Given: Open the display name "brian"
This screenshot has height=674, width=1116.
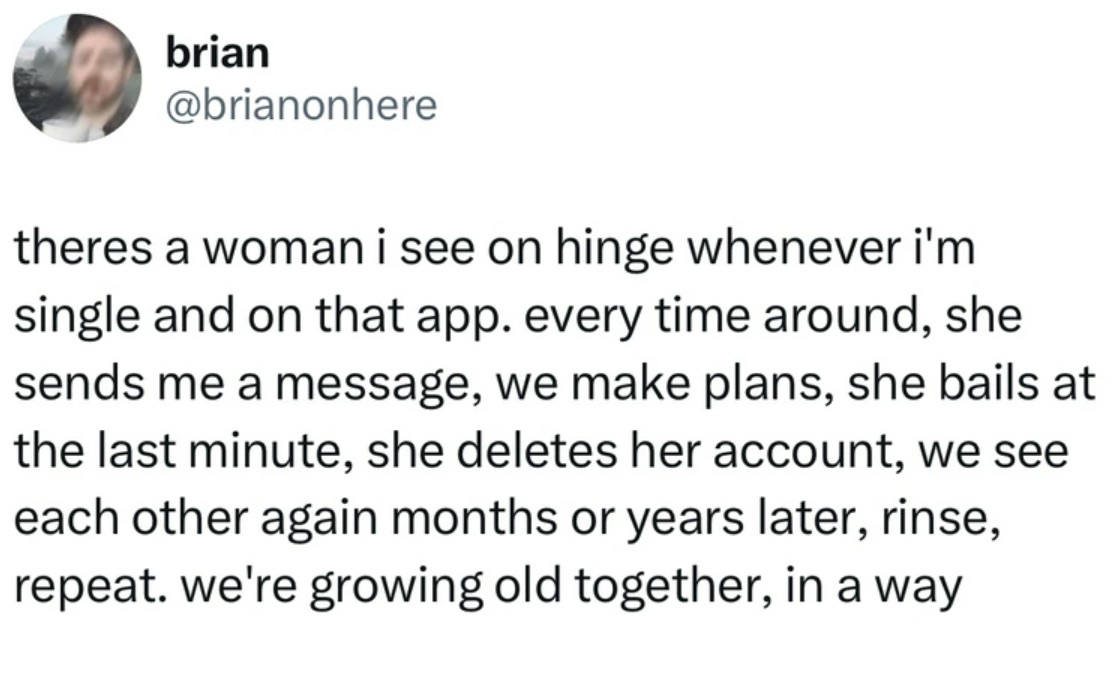Looking at the screenshot, I should [x=217, y=52].
